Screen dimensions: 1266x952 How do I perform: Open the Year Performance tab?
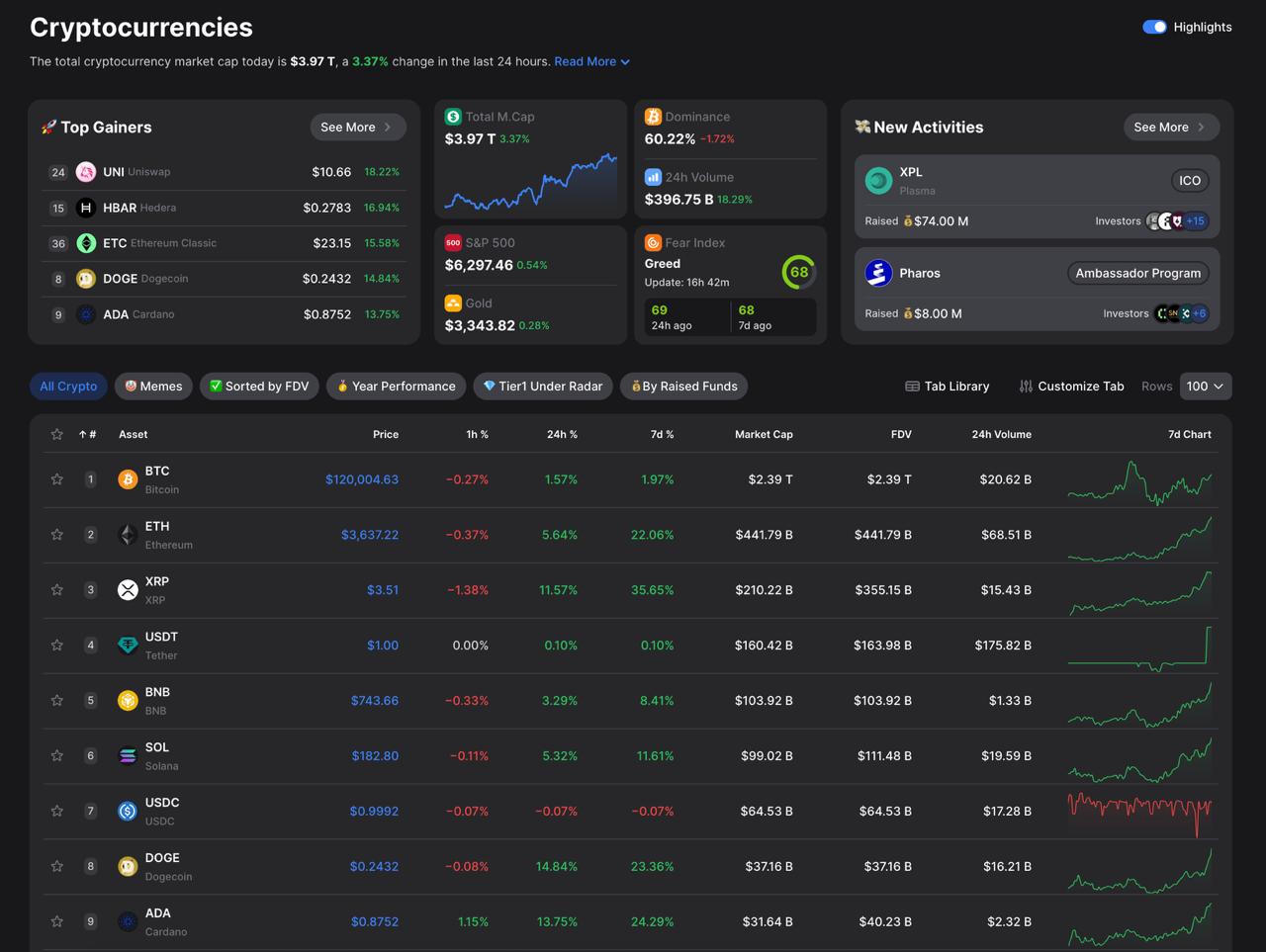(396, 387)
